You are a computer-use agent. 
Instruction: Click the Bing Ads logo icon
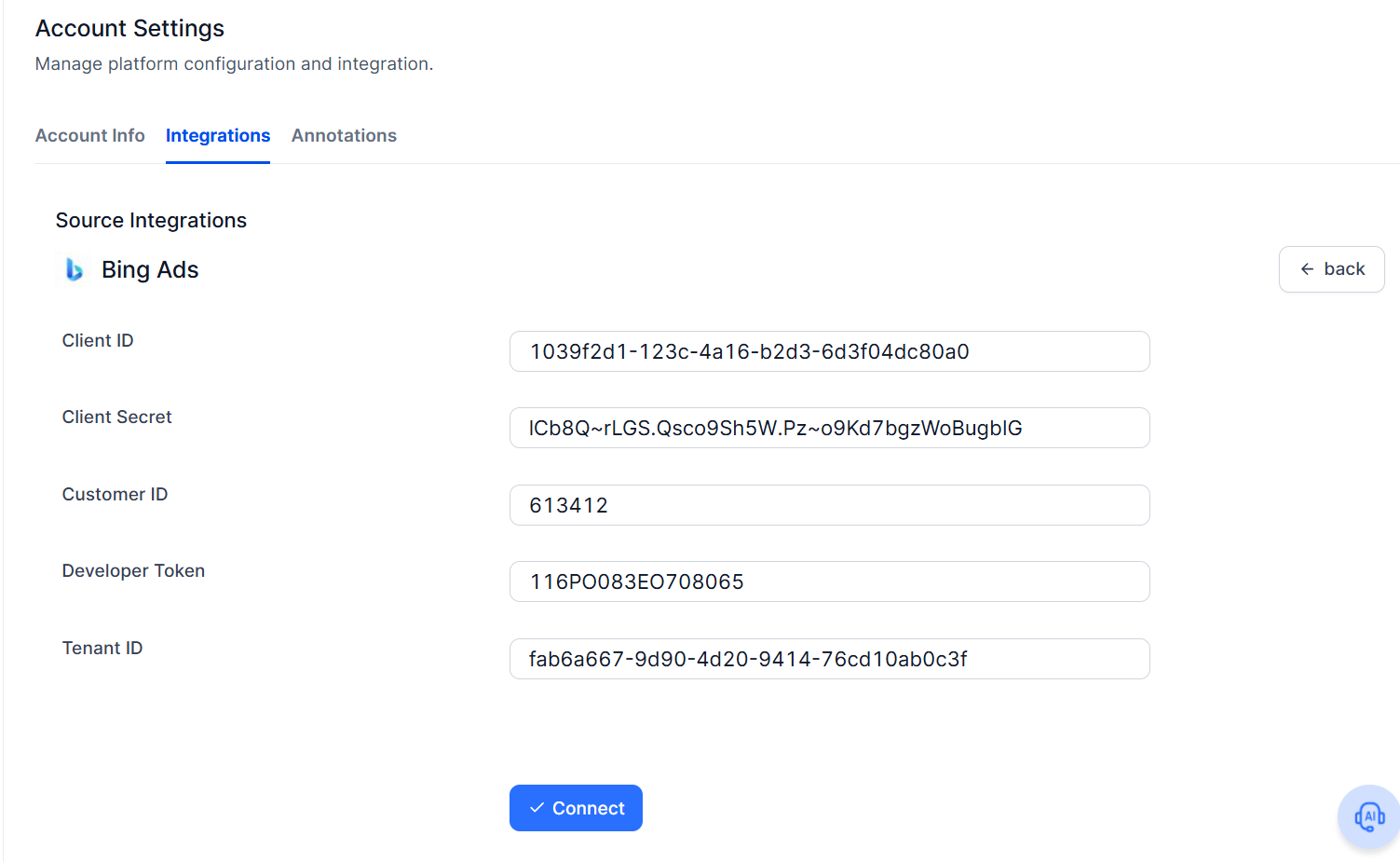pos(75,269)
